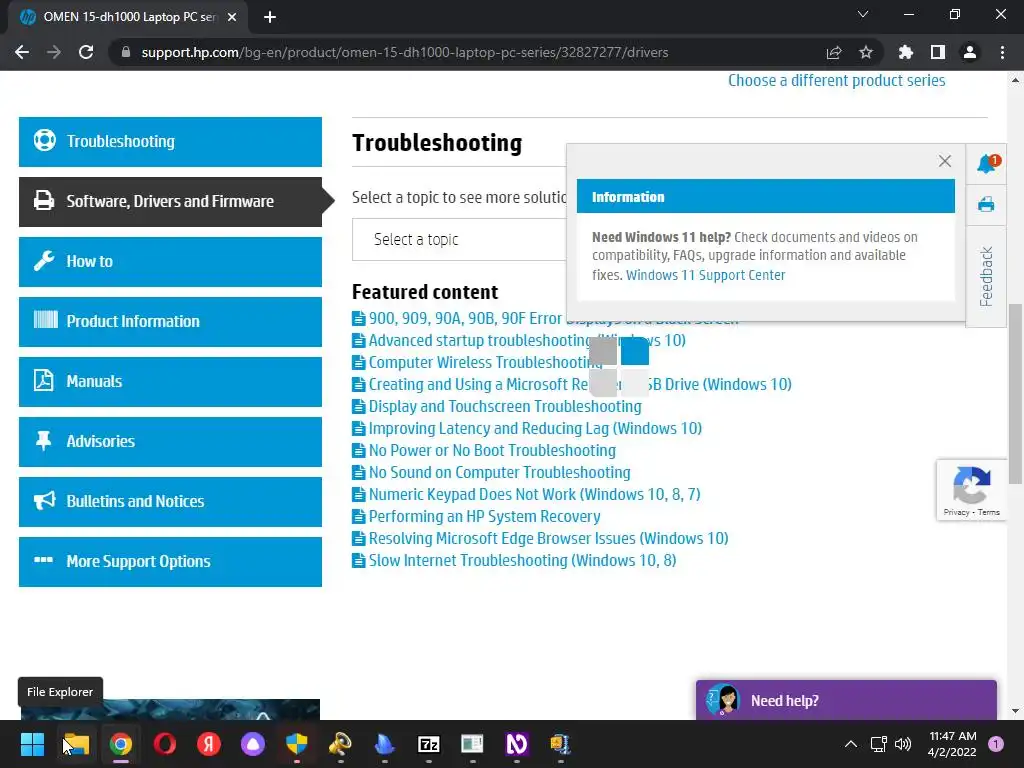Click the browser forward arrow

click(54, 52)
